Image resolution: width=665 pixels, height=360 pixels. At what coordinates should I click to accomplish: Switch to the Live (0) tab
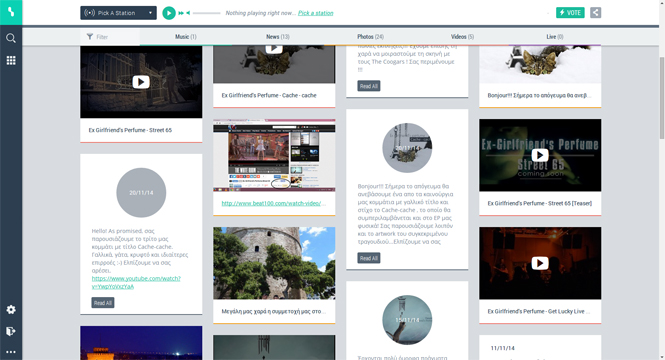(555, 37)
